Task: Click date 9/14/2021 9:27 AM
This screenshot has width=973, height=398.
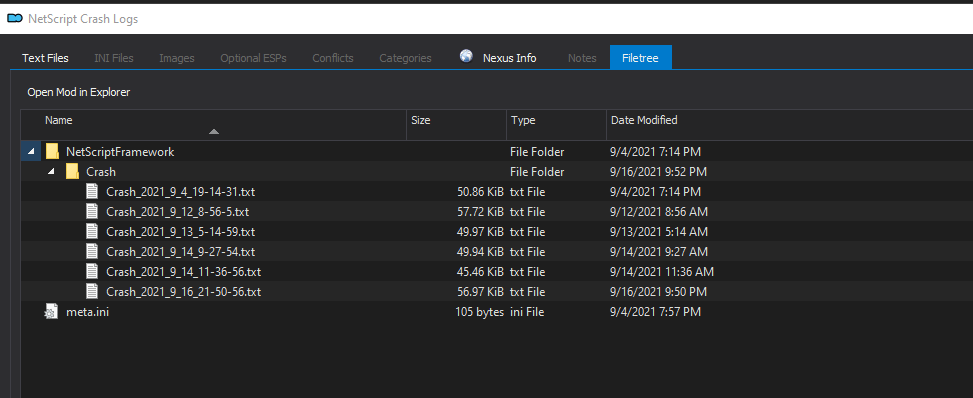Action: point(658,251)
